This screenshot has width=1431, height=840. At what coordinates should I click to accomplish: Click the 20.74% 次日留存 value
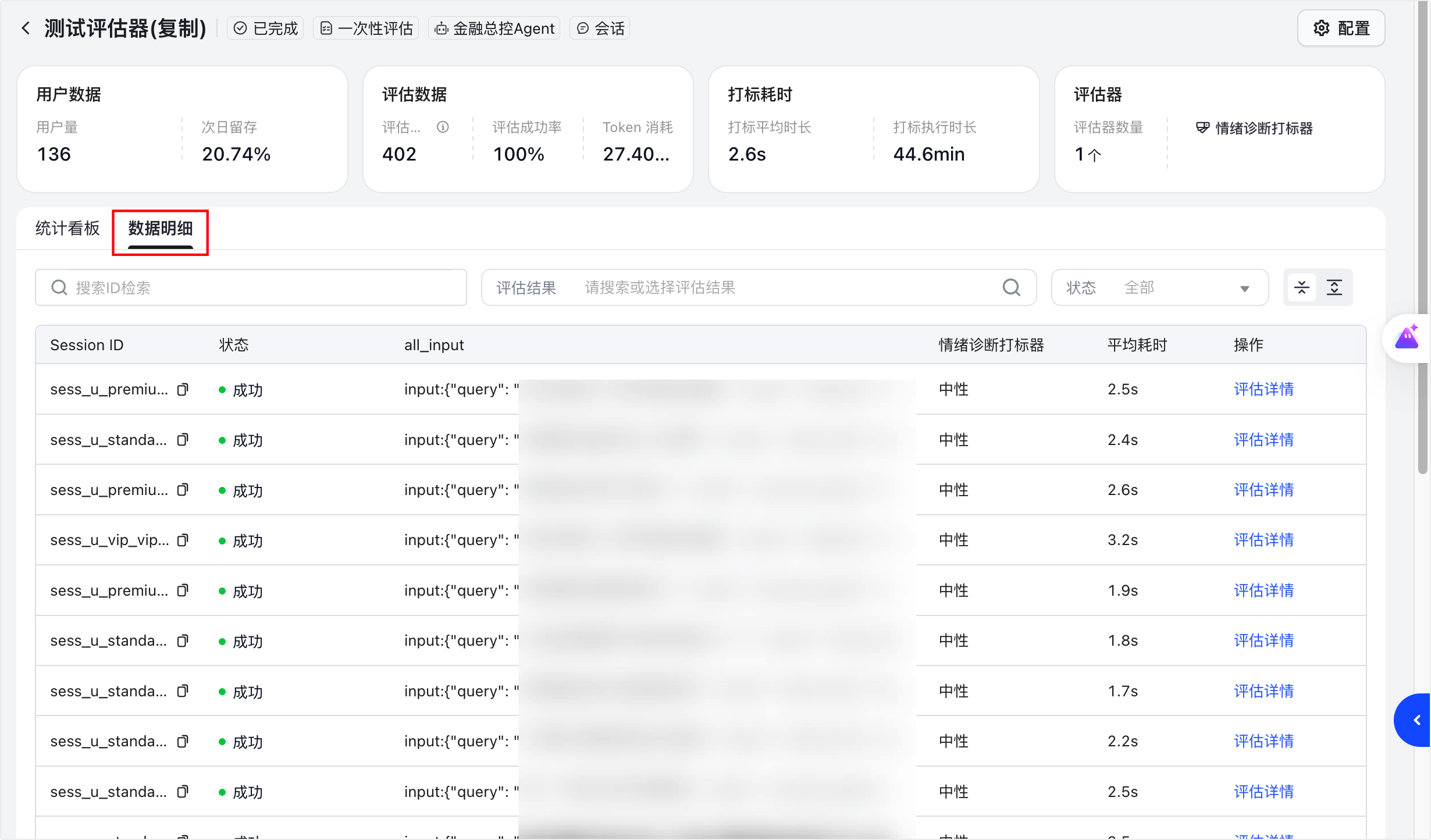tap(236, 154)
